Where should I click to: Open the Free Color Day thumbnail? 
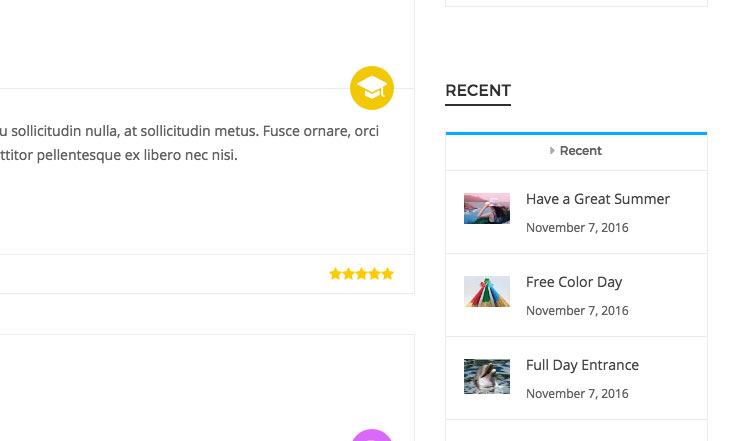(x=487, y=291)
